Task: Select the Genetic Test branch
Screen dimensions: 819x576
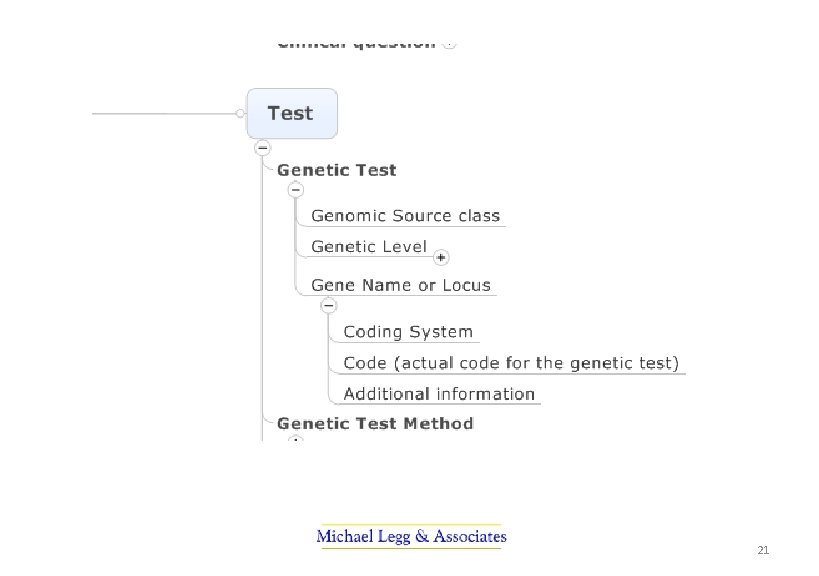Action: [336, 170]
